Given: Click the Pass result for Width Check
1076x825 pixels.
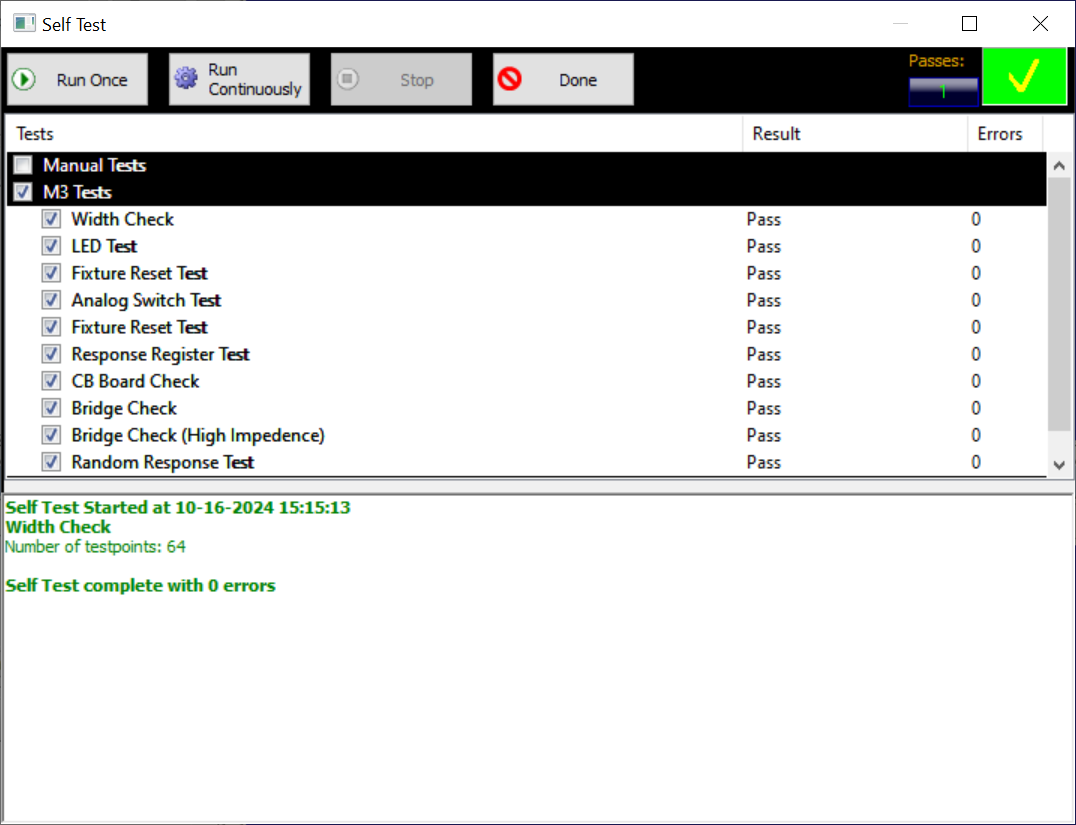Looking at the screenshot, I should (x=764, y=219).
